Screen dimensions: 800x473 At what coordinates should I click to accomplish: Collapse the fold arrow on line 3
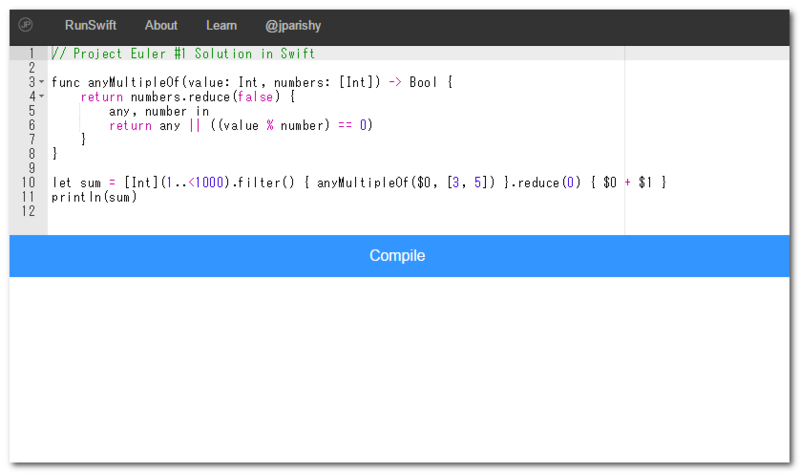[x=42, y=82]
